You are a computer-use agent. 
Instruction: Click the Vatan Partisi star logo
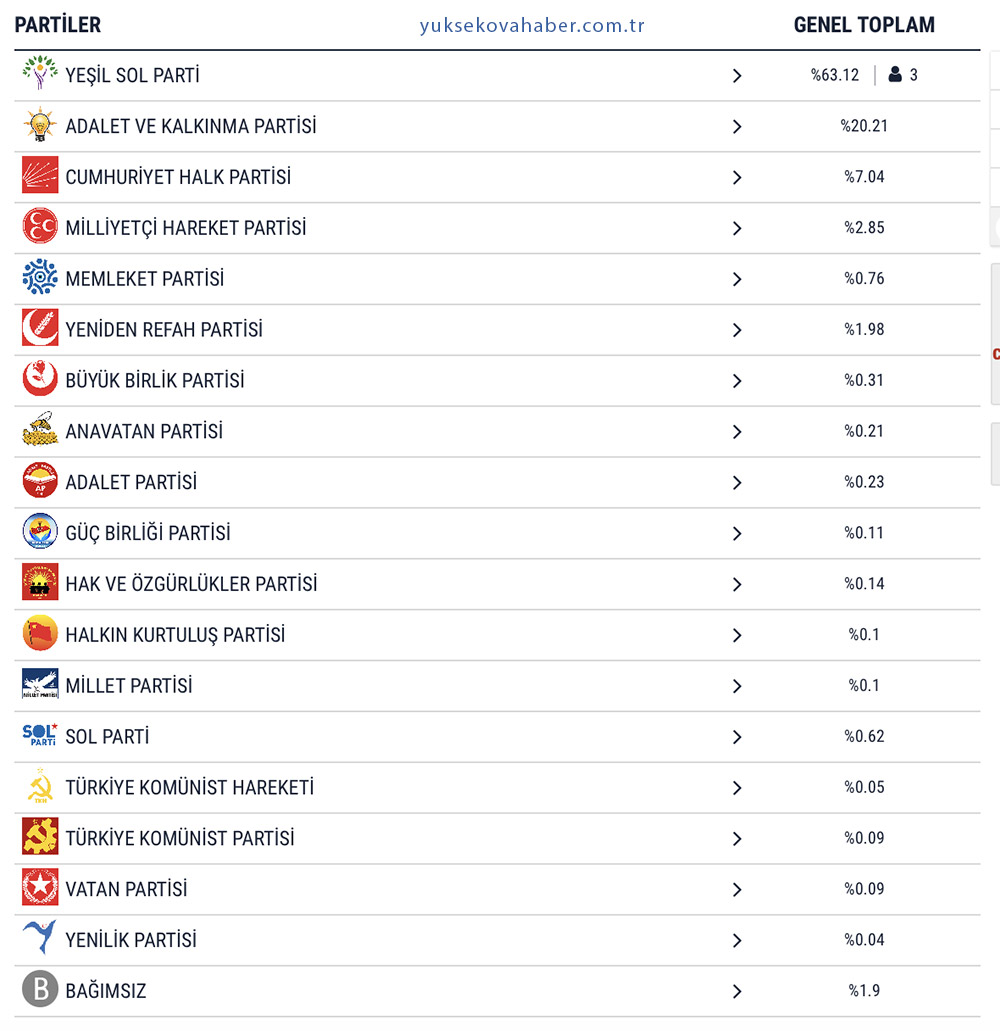tap(40, 889)
